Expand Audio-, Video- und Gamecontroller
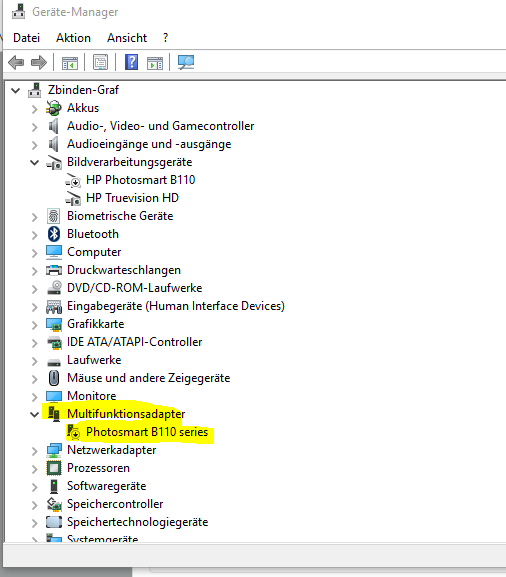506x577 pixels. (x=35, y=127)
